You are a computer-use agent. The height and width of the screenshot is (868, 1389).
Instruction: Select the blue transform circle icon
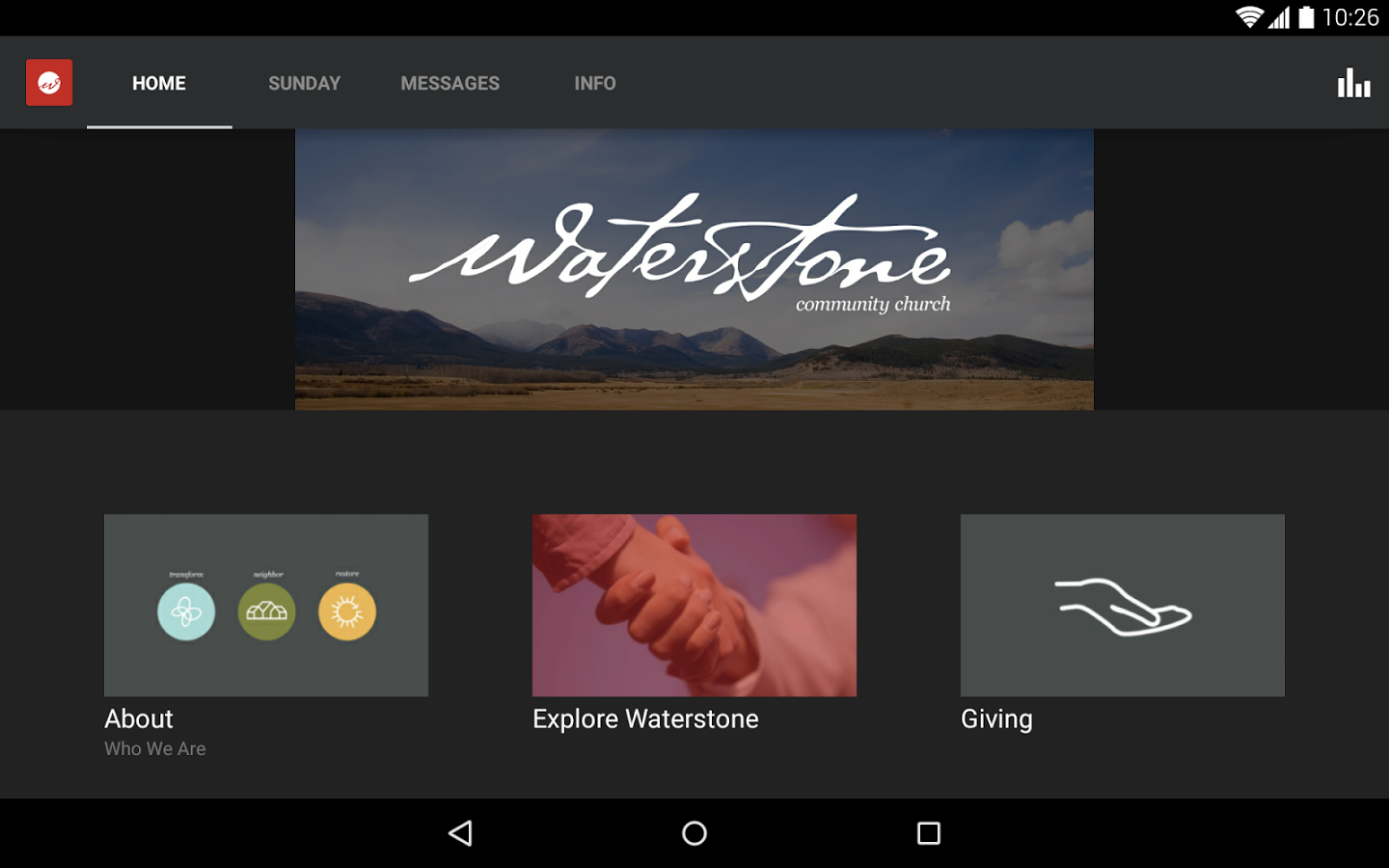coord(186,611)
